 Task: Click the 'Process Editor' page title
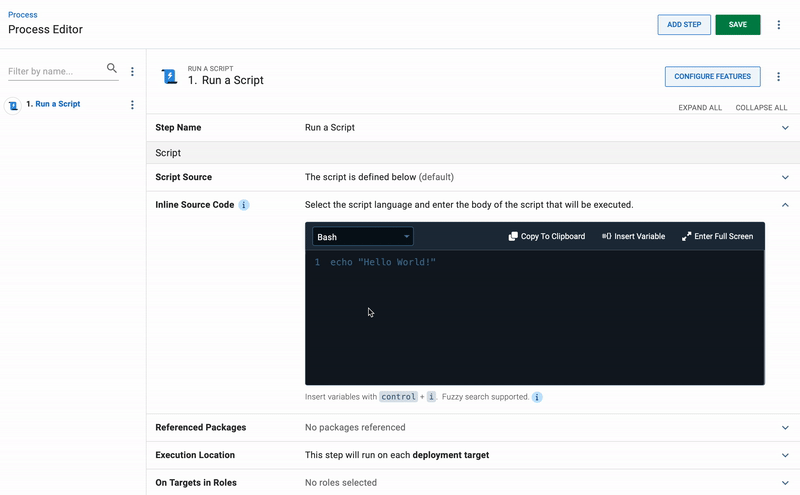click(x=45, y=30)
